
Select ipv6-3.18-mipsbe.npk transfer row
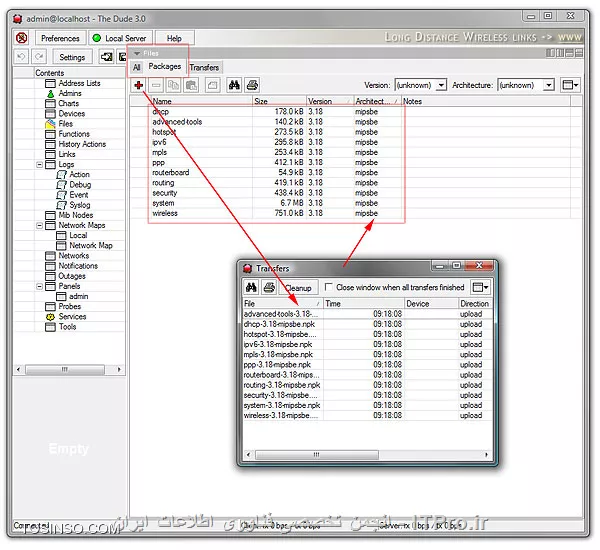367,344
